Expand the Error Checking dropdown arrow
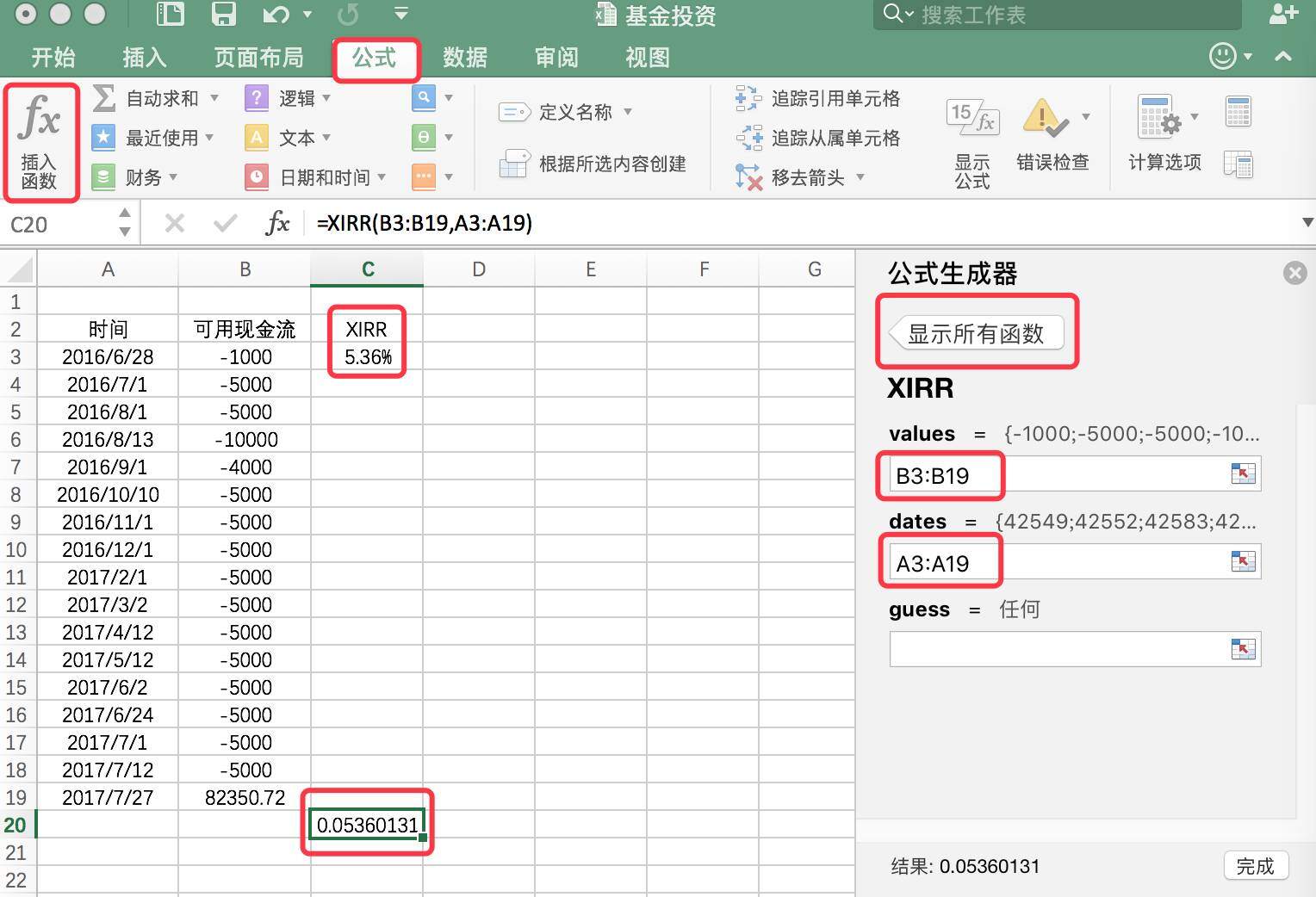Image resolution: width=1316 pixels, height=897 pixels. click(x=1086, y=116)
